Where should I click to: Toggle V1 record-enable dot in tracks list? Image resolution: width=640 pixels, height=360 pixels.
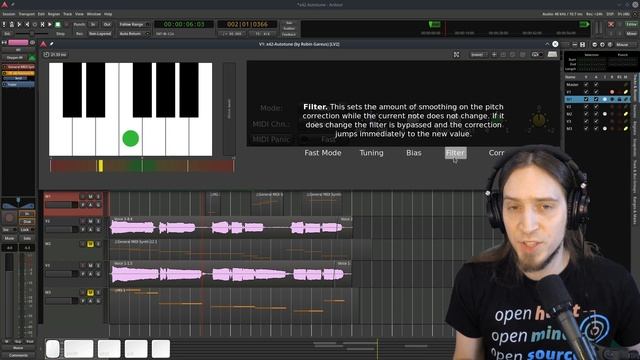612,92
